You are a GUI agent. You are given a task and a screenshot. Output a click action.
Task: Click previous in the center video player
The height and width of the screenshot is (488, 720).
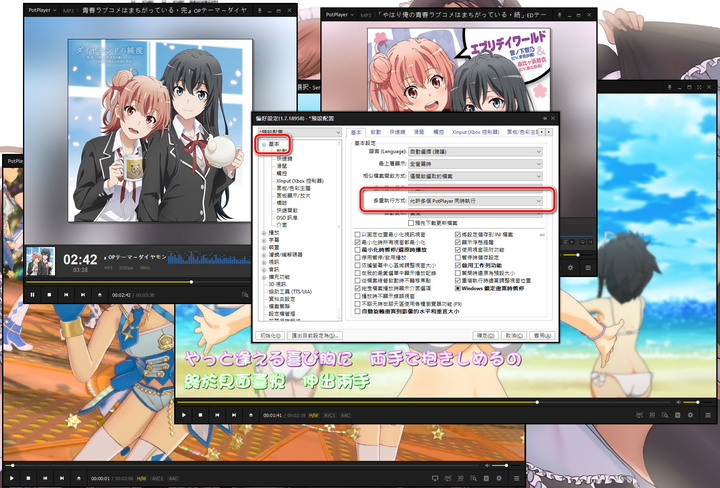(x=217, y=415)
